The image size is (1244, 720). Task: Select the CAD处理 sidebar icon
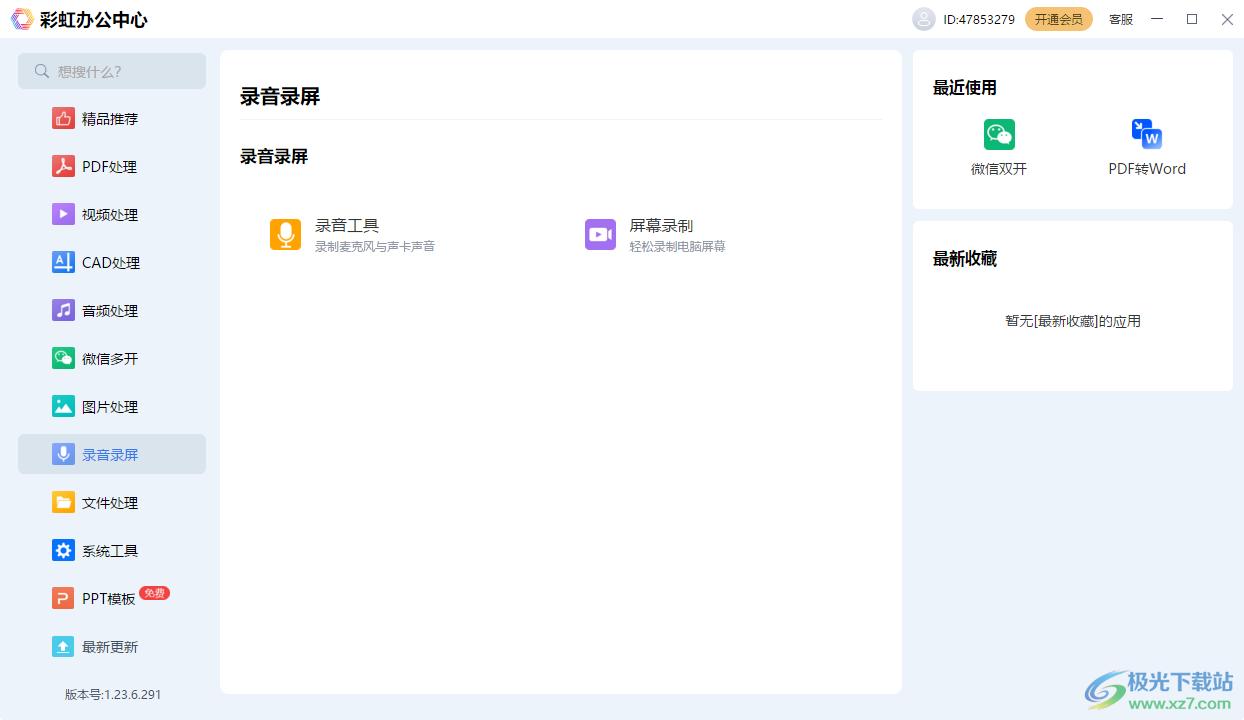[63, 263]
